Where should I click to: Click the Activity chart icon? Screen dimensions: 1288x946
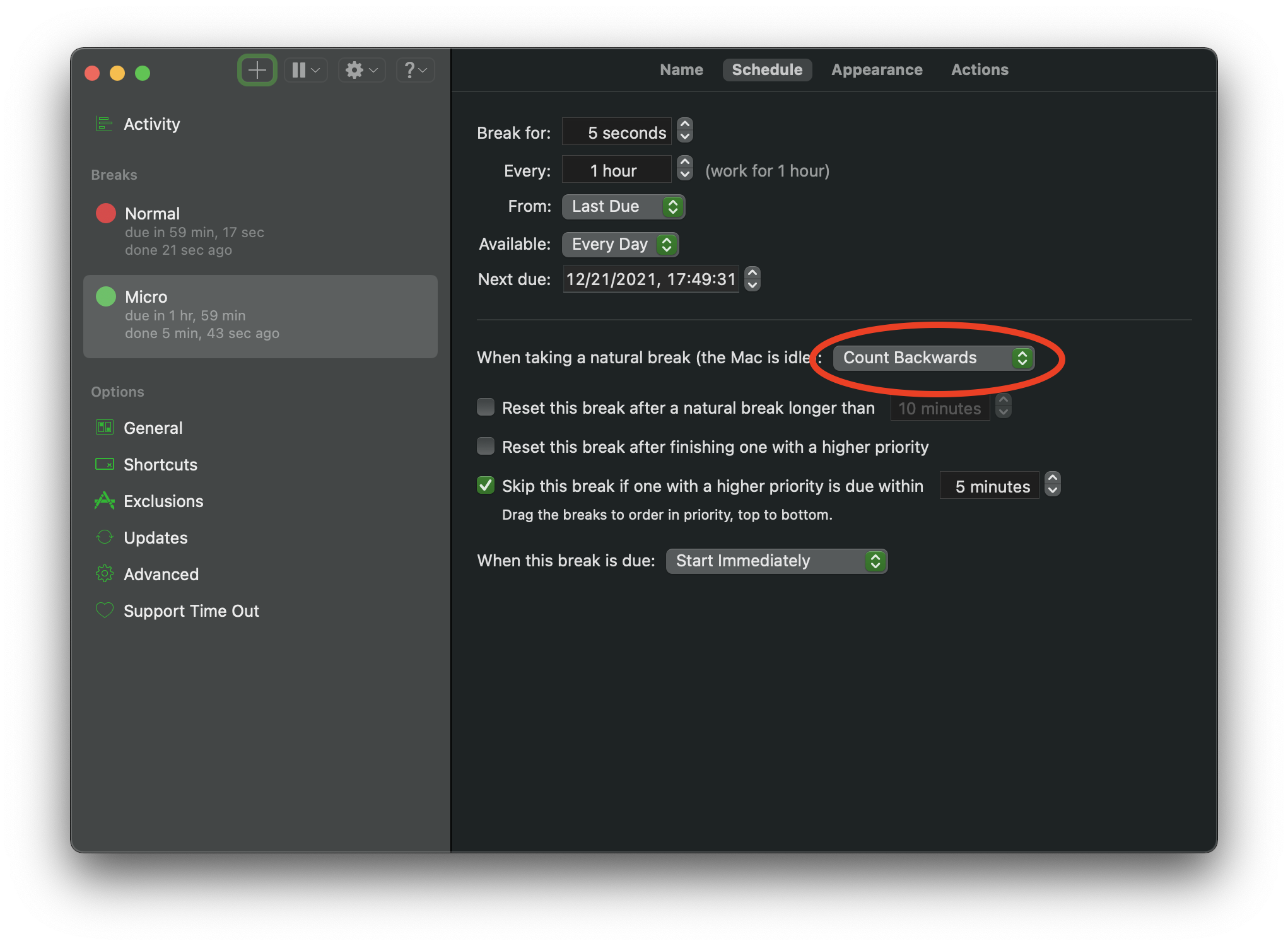(x=104, y=124)
